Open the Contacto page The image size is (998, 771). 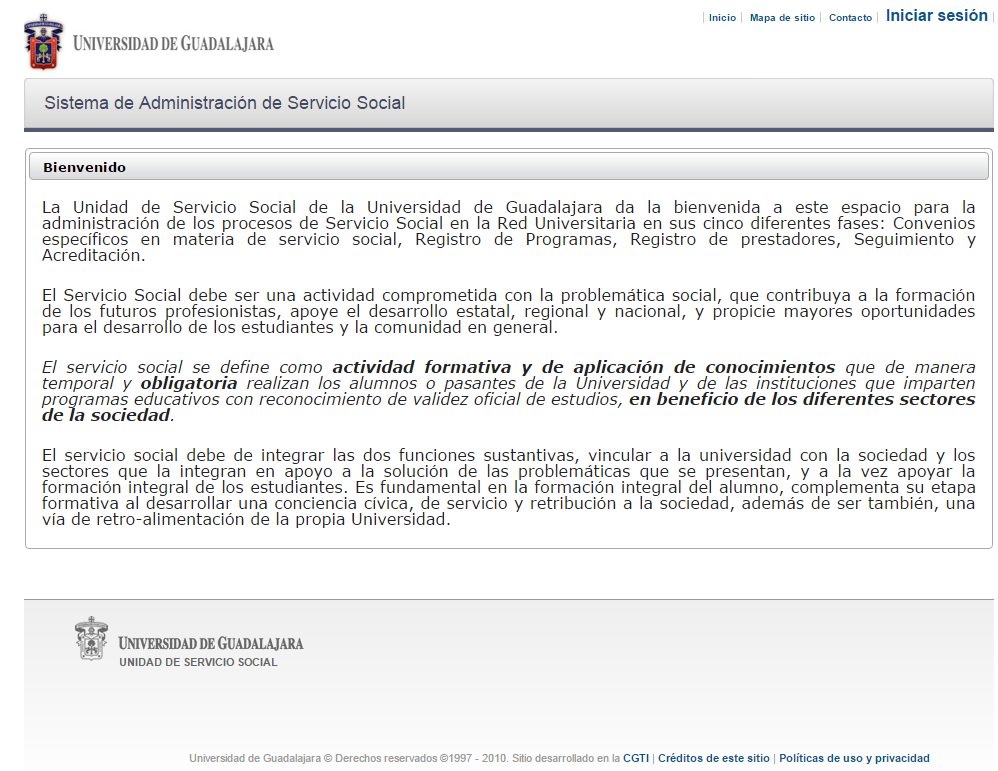pyautogui.click(x=850, y=18)
